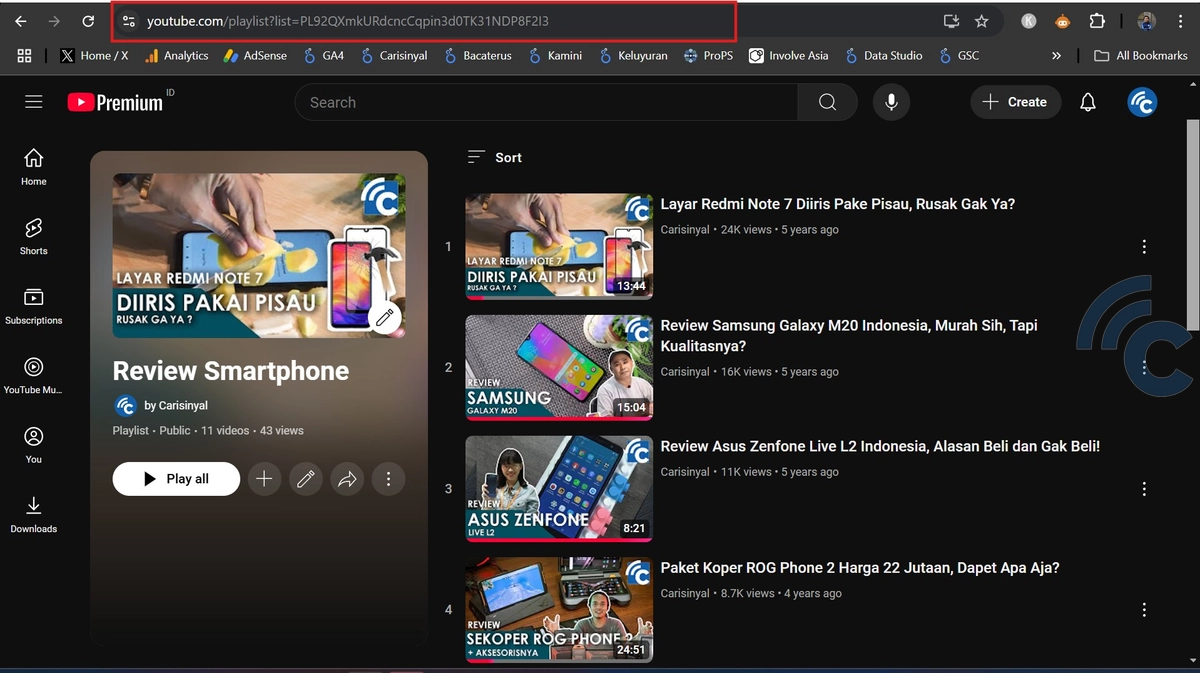
Task: Open the Analytics bookmark
Action: tap(176, 56)
